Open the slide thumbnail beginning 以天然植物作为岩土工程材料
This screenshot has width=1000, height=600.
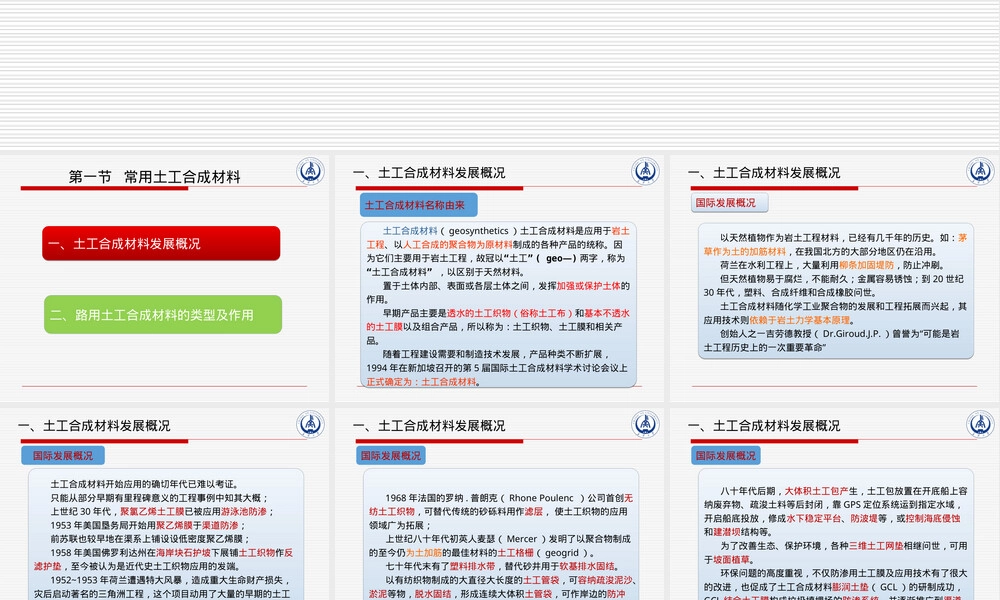pyautogui.click(x=834, y=279)
